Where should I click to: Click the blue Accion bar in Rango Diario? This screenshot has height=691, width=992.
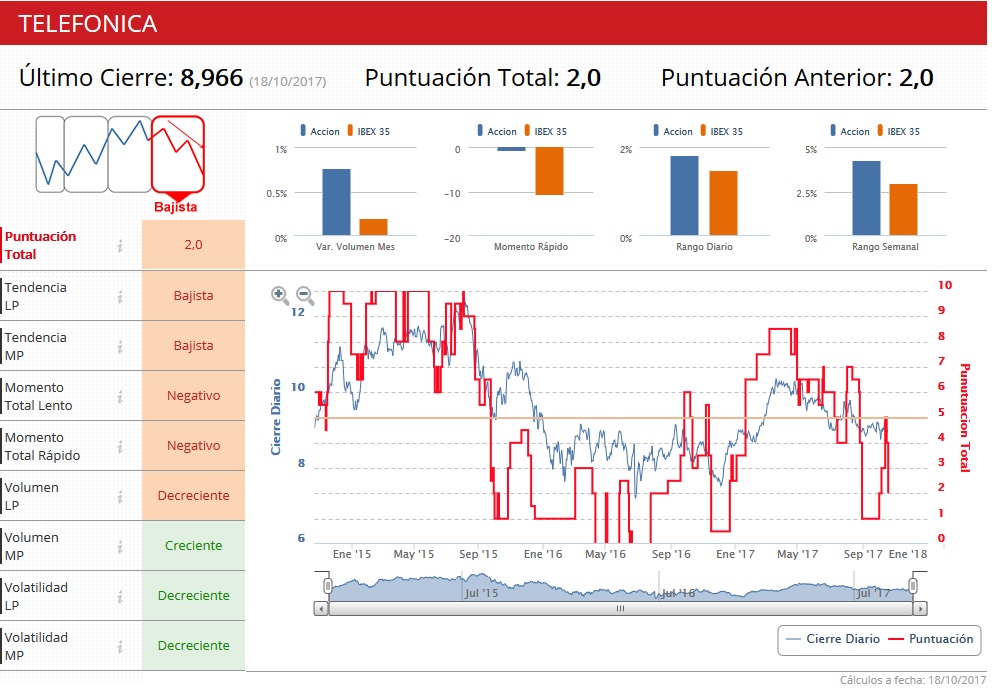pyautogui.click(x=685, y=196)
